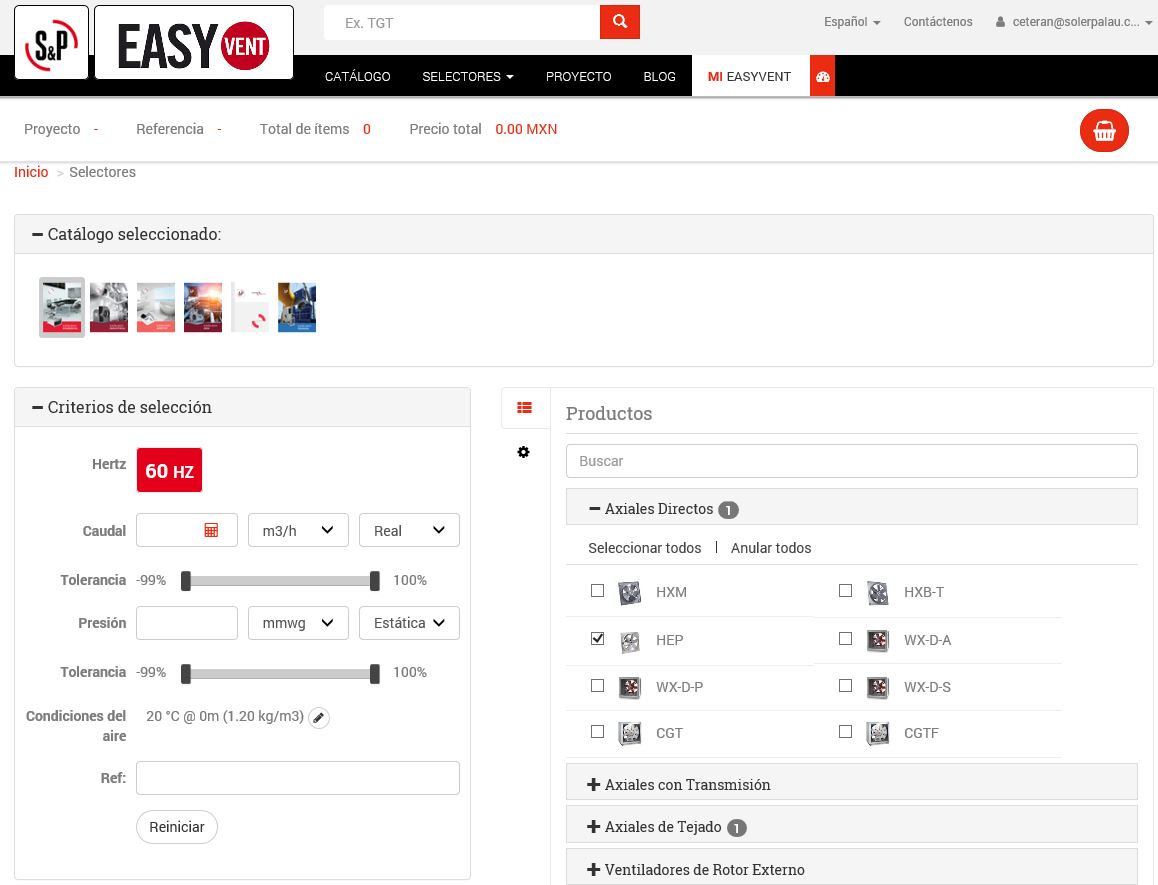Open the m3/h flow unit dropdown

coord(298,530)
